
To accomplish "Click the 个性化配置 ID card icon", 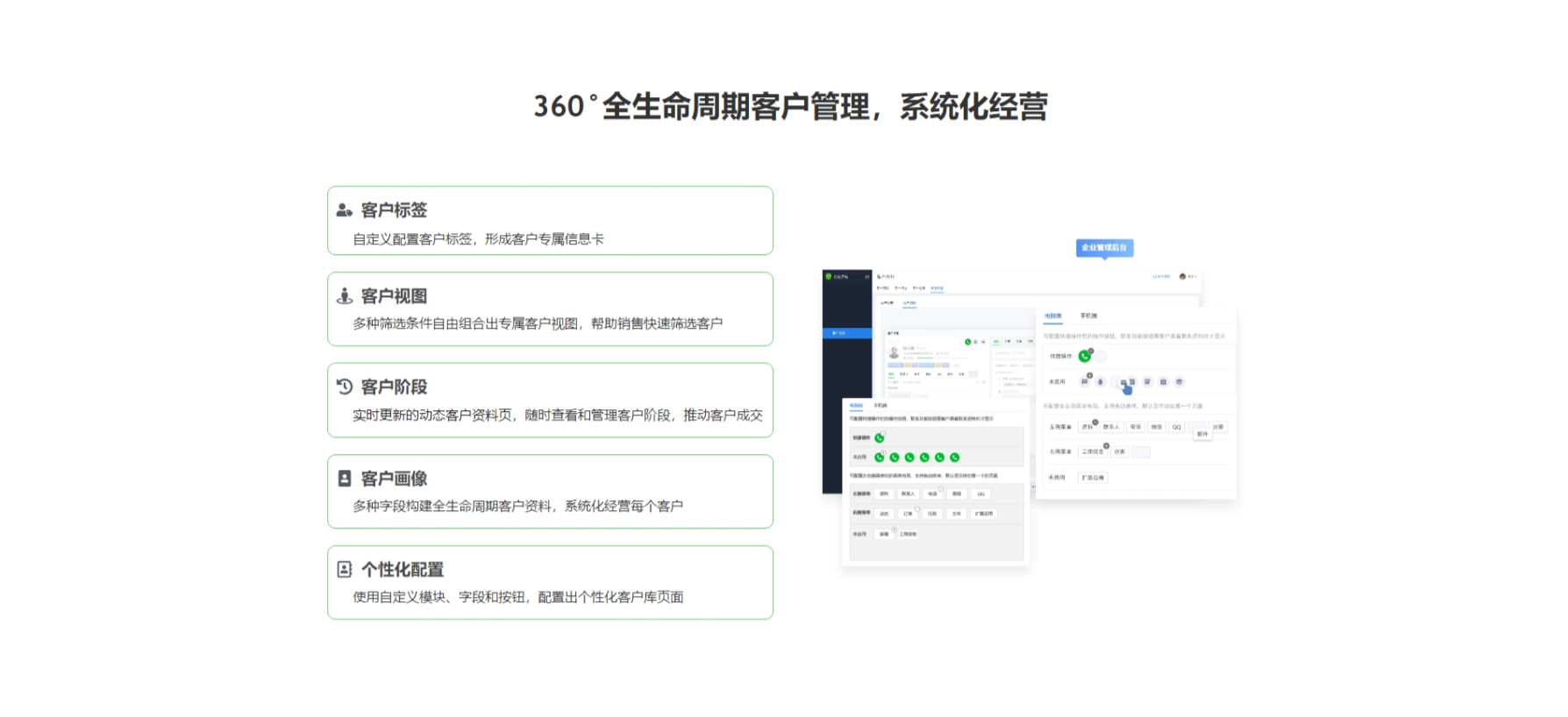I will coord(345,570).
